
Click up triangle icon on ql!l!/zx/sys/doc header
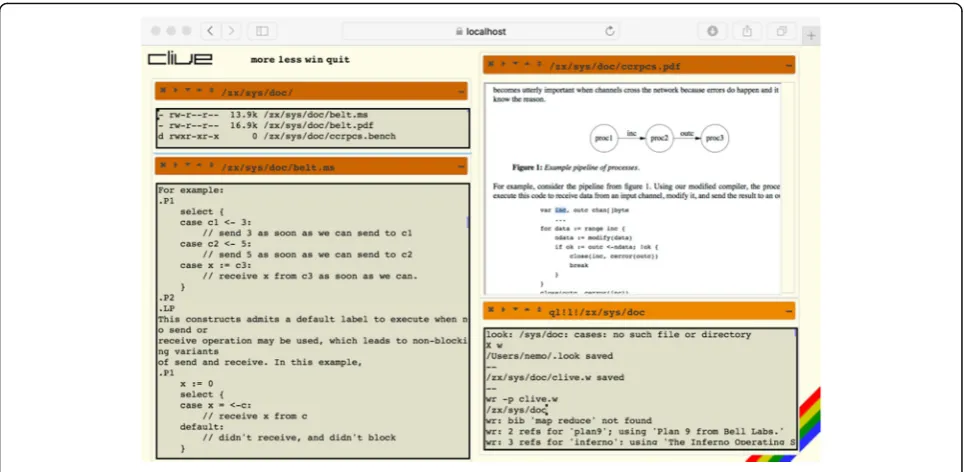pos(527,310)
